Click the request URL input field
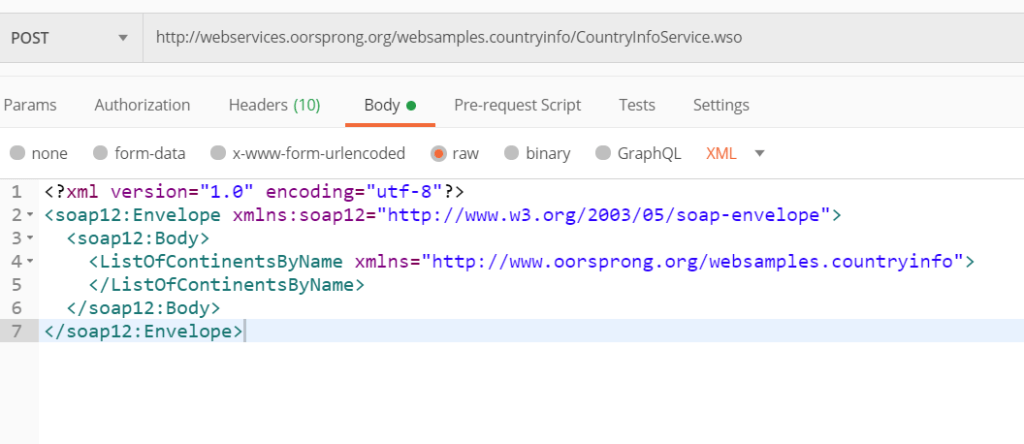 [x=580, y=38]
